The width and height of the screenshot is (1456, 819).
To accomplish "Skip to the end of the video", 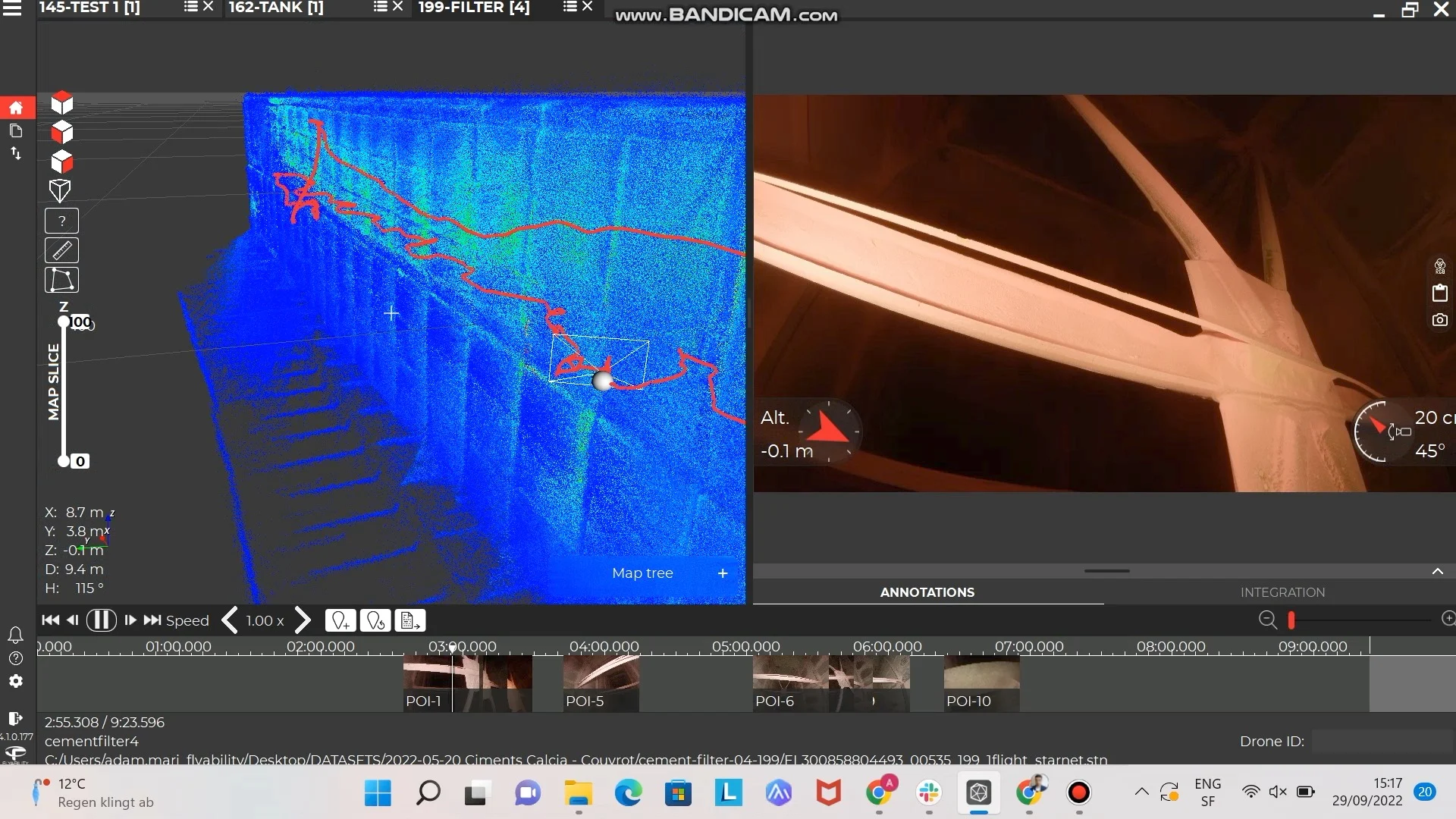I will tap(152, 620).
